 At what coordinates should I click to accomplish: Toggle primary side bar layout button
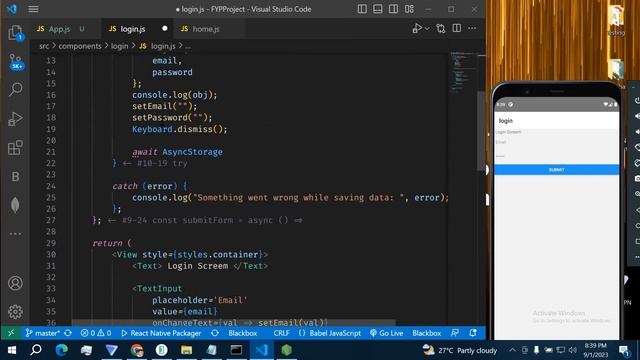coord(362,9)
